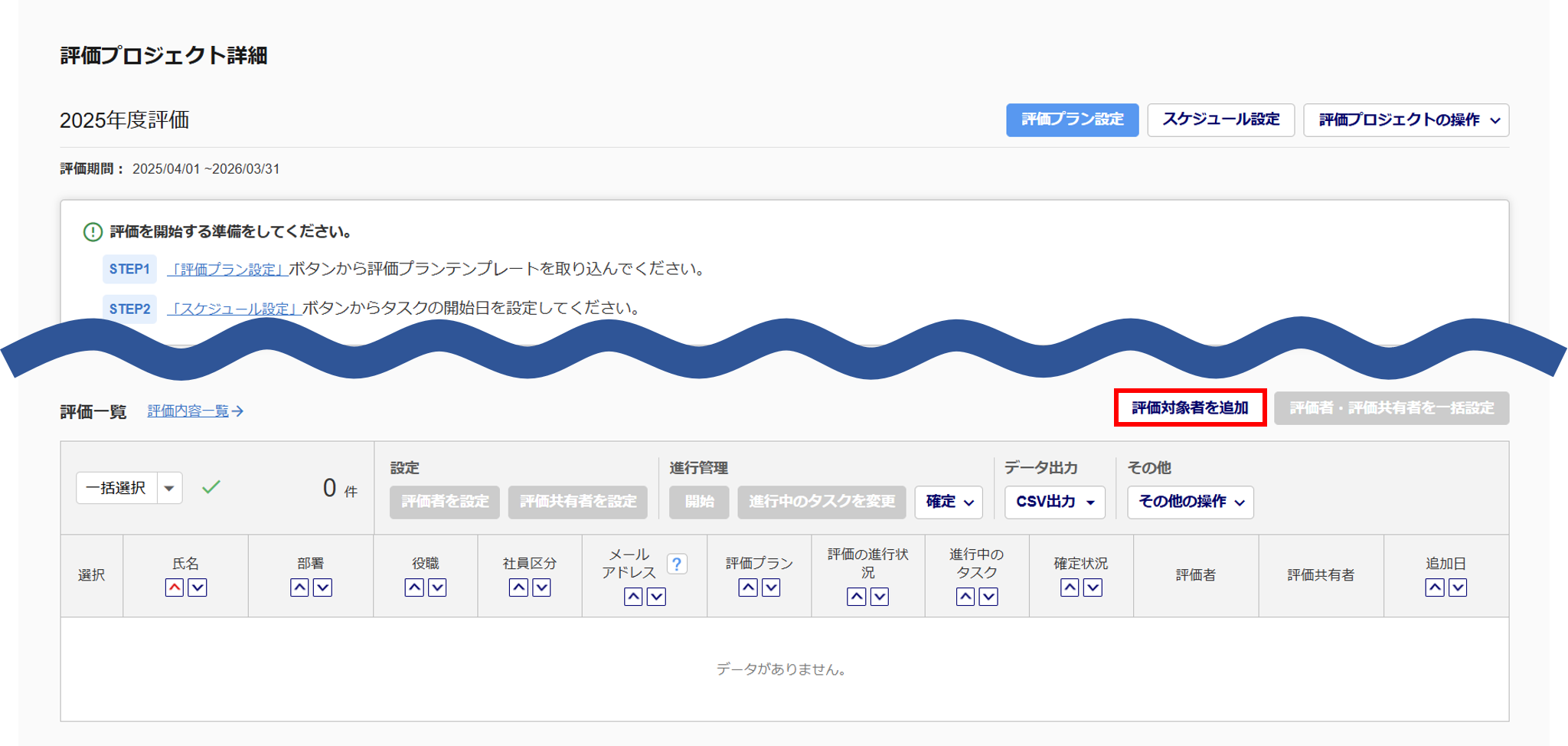Open the CSV出力 dropdown
The width and height of the screenshot is (1568, 746).
point(1054,502)
